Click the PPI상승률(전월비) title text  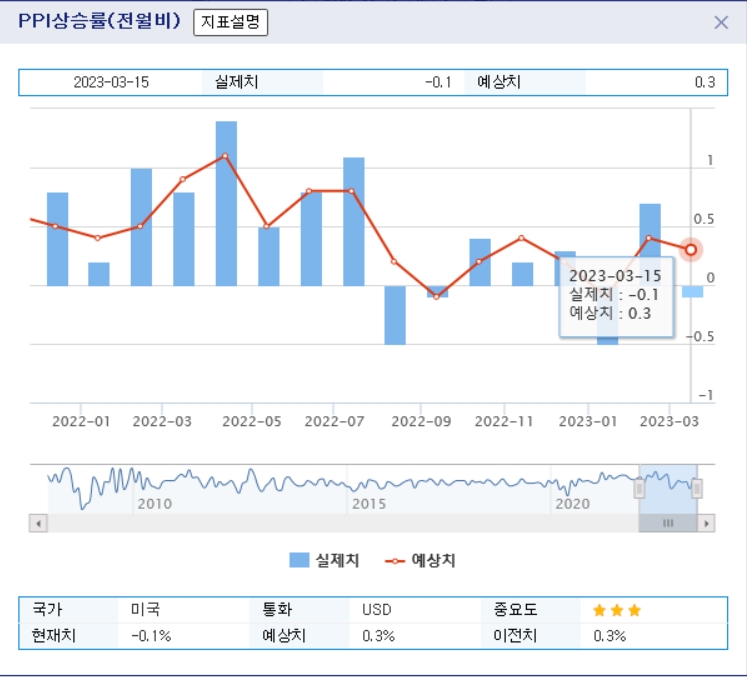pyautogui.click(x=99, y=21)
